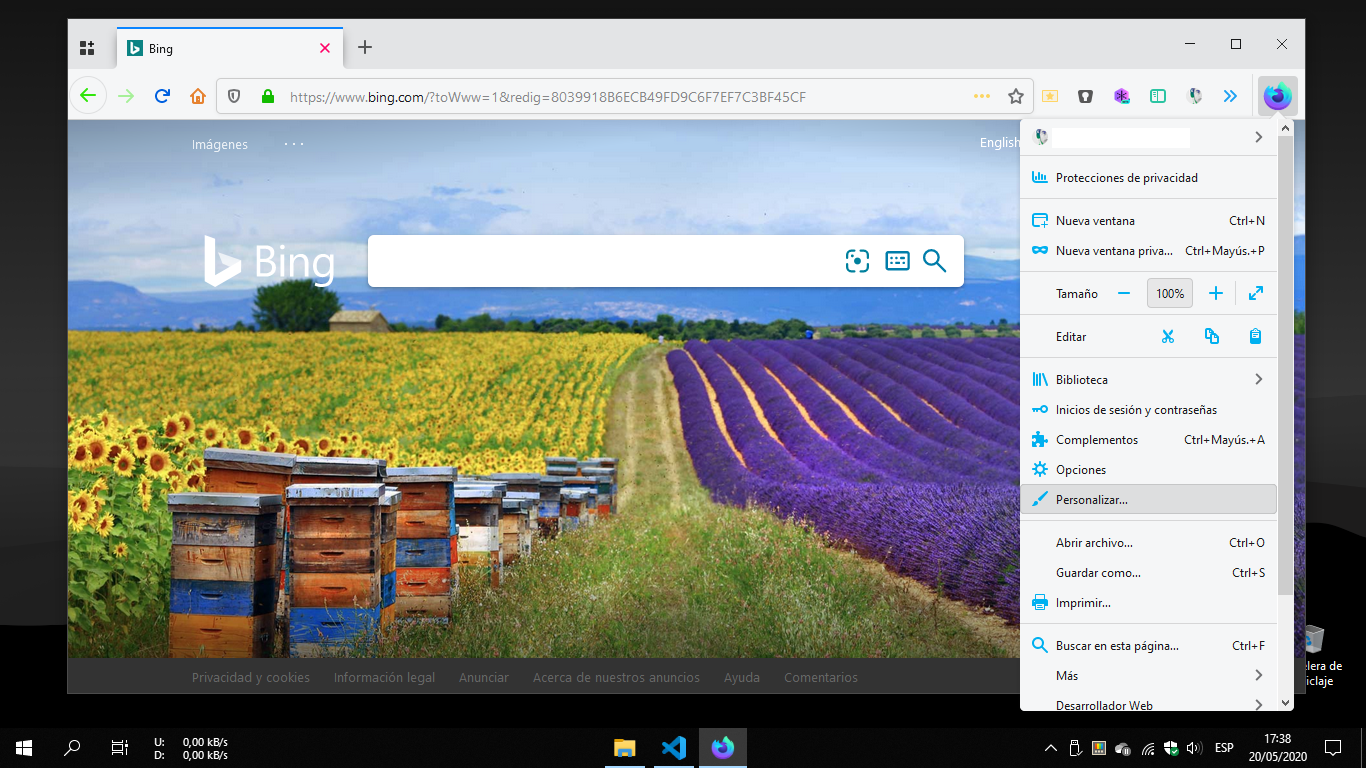The width and height of the screenshot is (1366, 768).
Task: Select Abrir archivo... menu item
Action: pyautogui.click(x=1148, y=543)
